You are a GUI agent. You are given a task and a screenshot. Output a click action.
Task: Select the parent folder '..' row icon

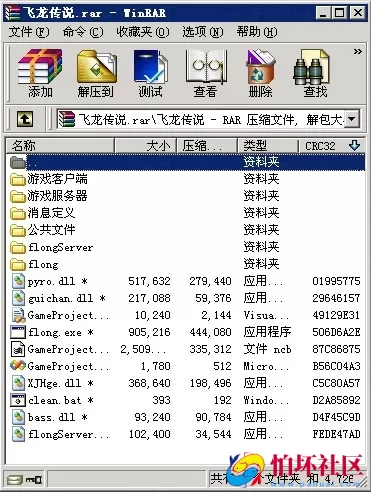coord(18,162)
